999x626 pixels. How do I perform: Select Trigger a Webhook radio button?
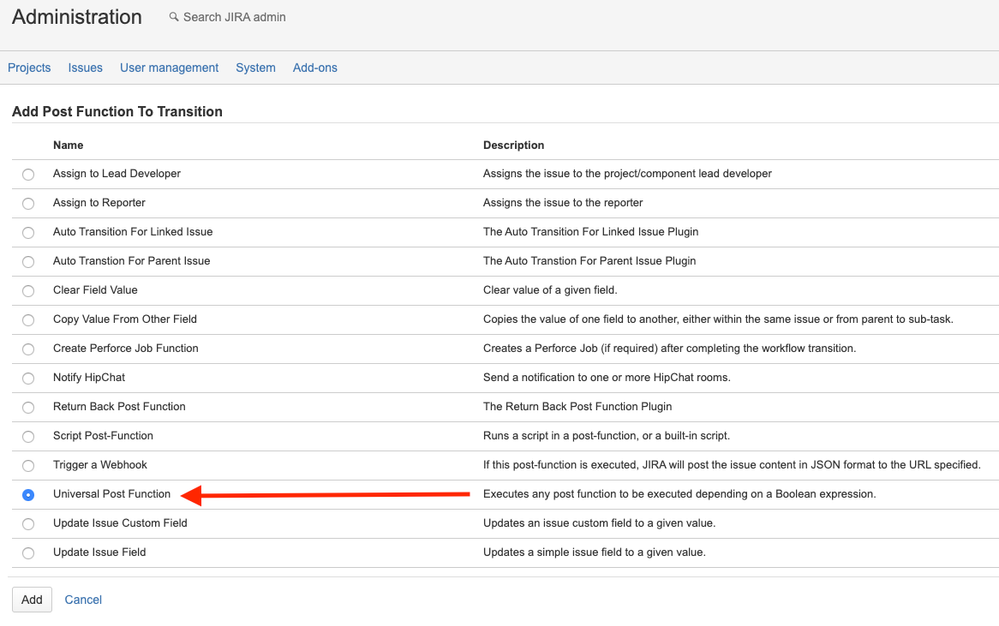[28, 466]
